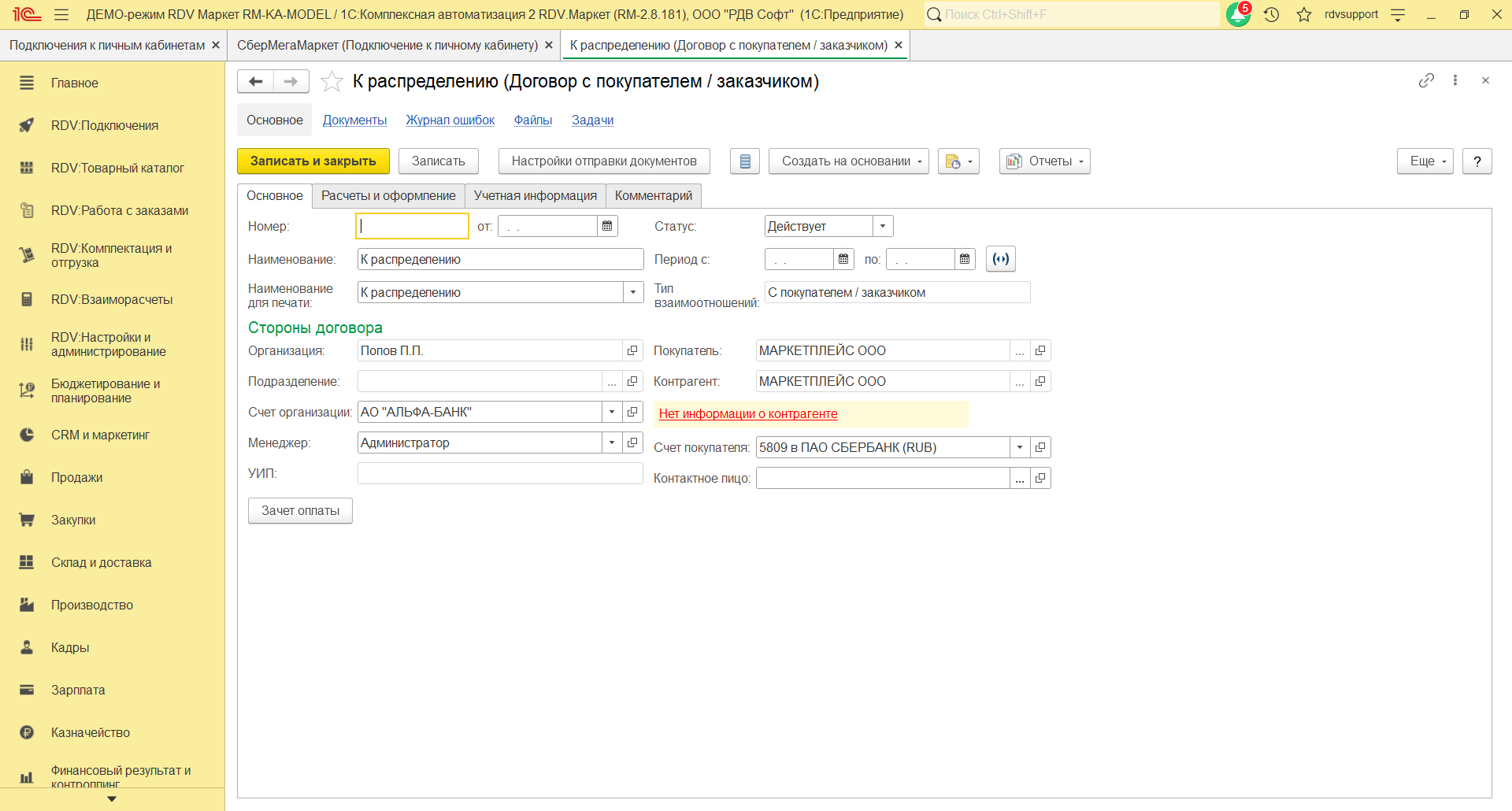Open calendar picker for contract date
Viewport: 1512px width, 811px height.
coord(607,227)
